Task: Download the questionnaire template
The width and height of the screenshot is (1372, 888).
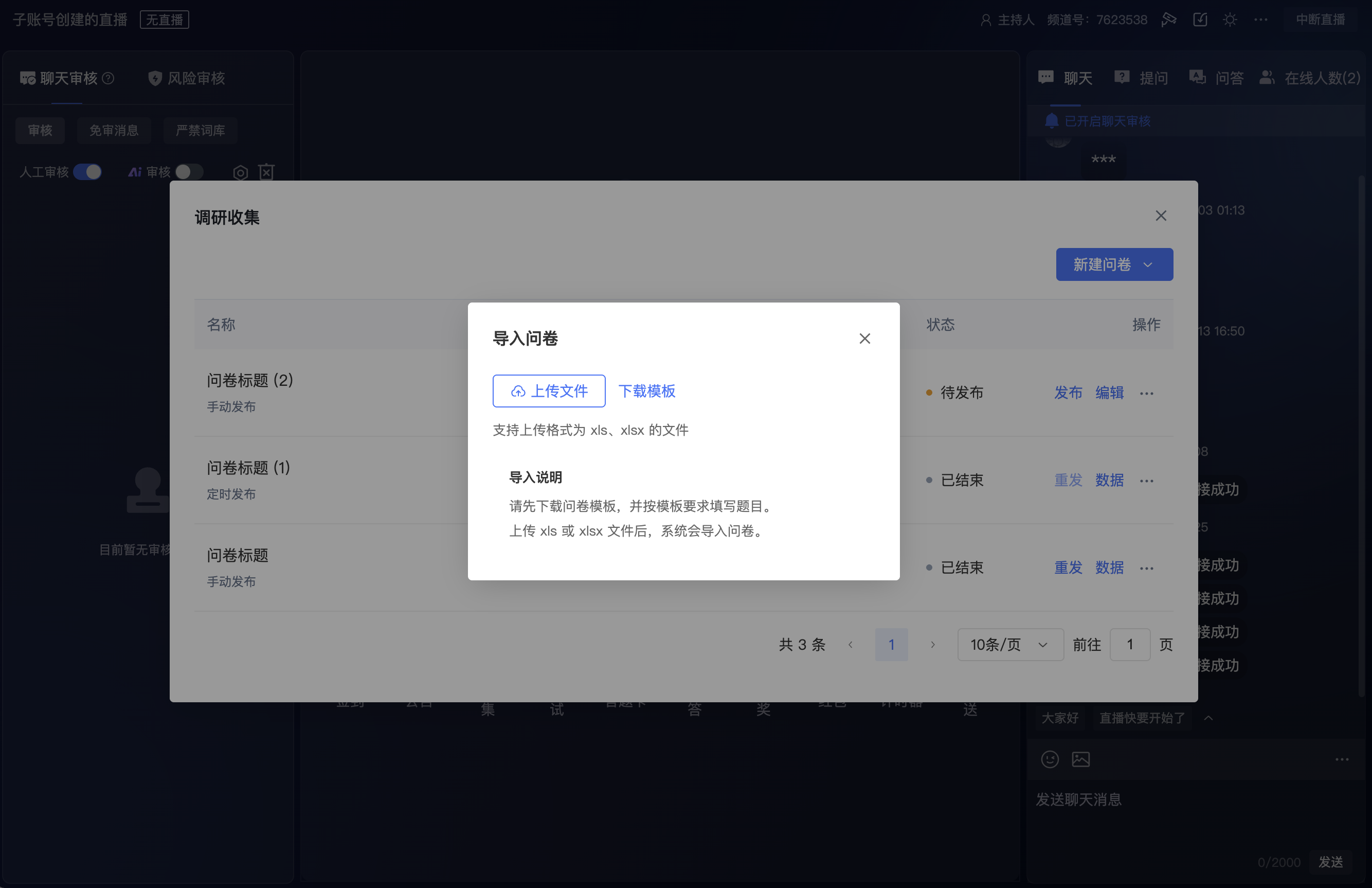Action: [x=646, y=391]
